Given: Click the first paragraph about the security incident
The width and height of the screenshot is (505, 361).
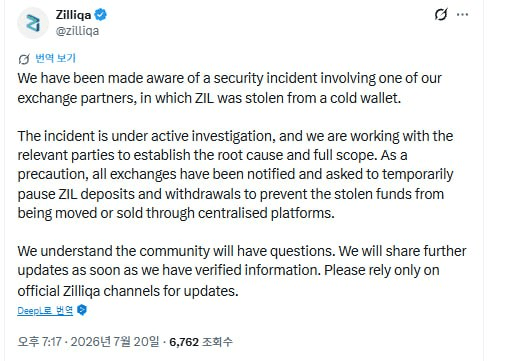Looking at the screenshot, I should pos(230,88).
